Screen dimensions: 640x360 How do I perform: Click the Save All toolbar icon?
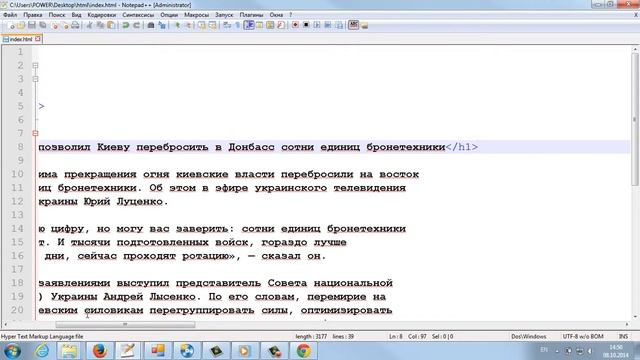(x=42, y=25)
